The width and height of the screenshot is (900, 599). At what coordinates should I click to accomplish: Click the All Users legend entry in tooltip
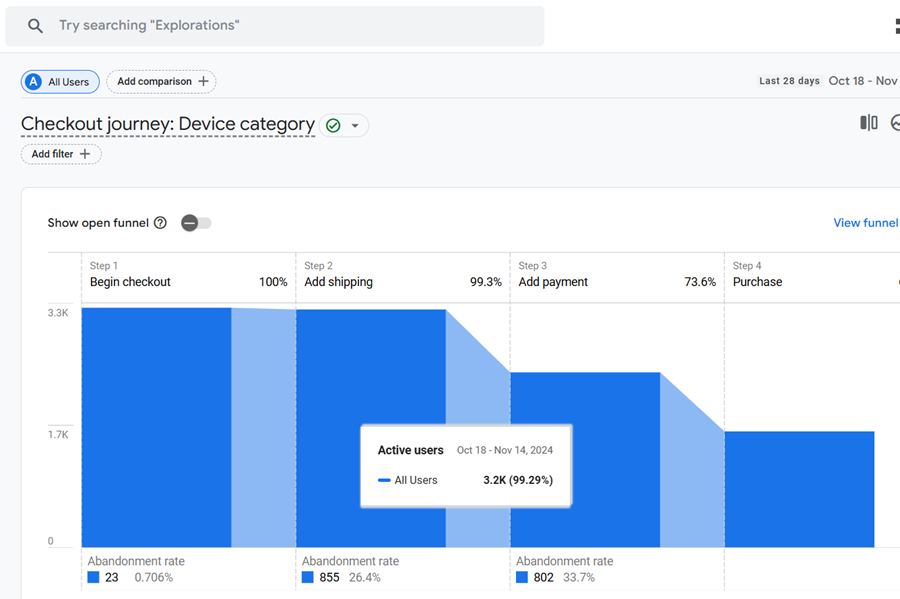tap(408, 480)
